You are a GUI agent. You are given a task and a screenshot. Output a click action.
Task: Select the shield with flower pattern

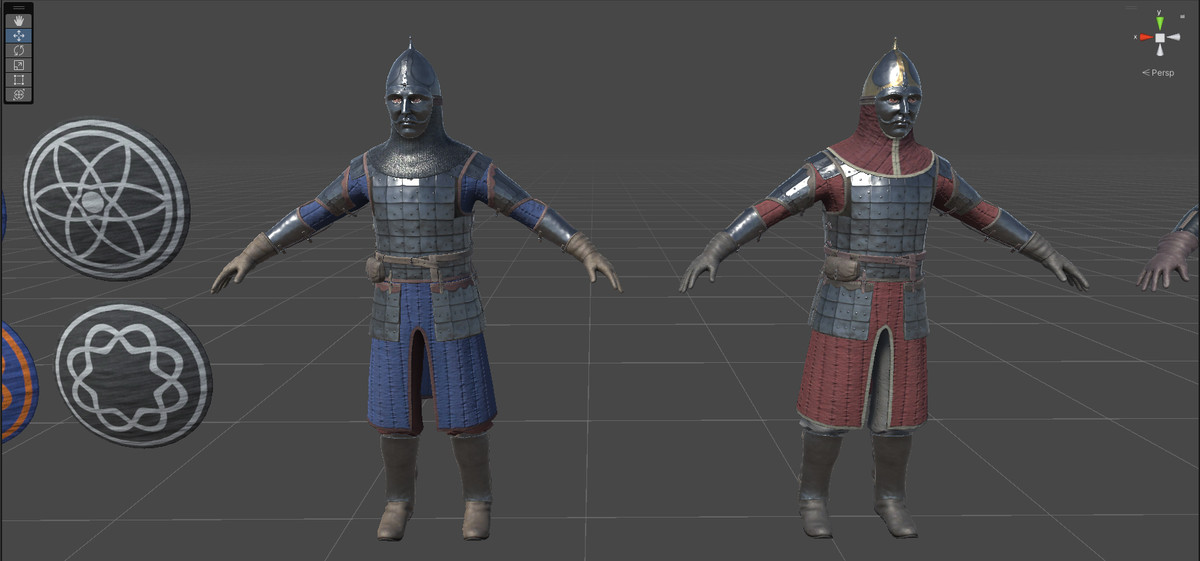(105, 199)
